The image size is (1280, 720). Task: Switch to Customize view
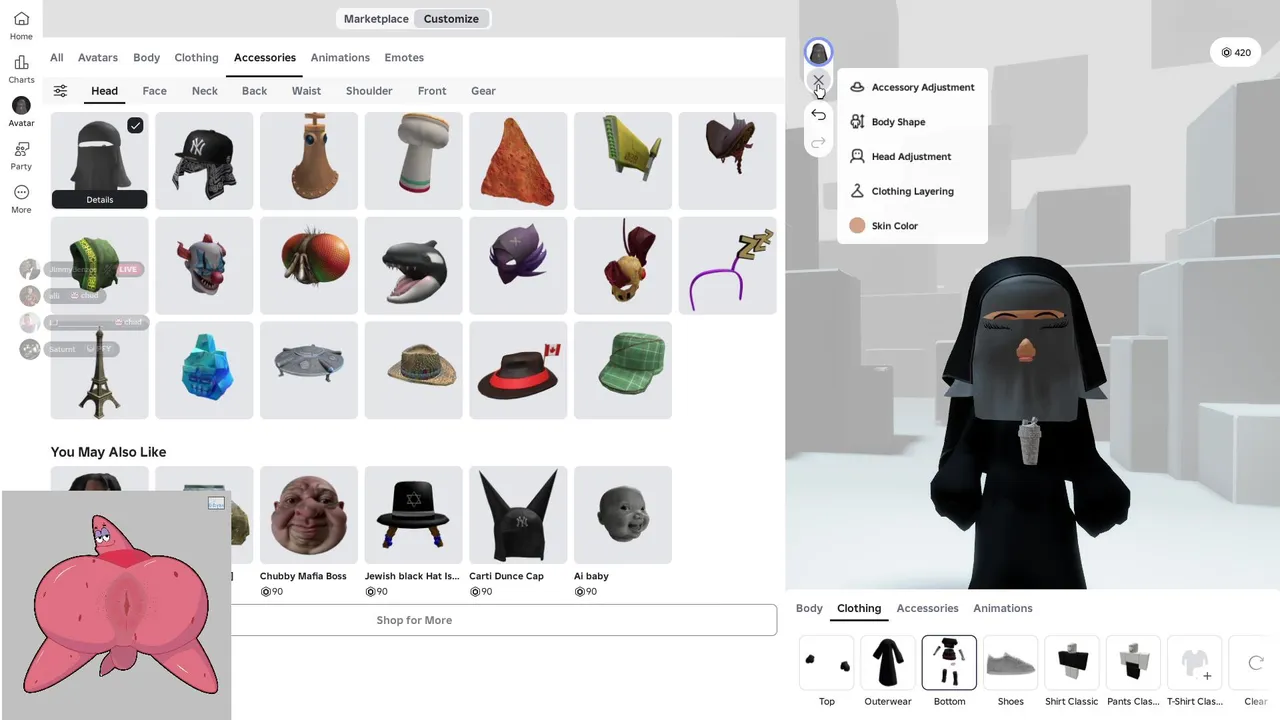451,19
